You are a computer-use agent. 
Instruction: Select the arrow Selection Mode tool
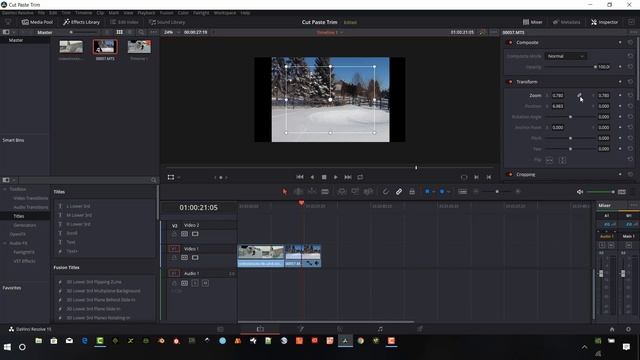[x=284, y=191]
